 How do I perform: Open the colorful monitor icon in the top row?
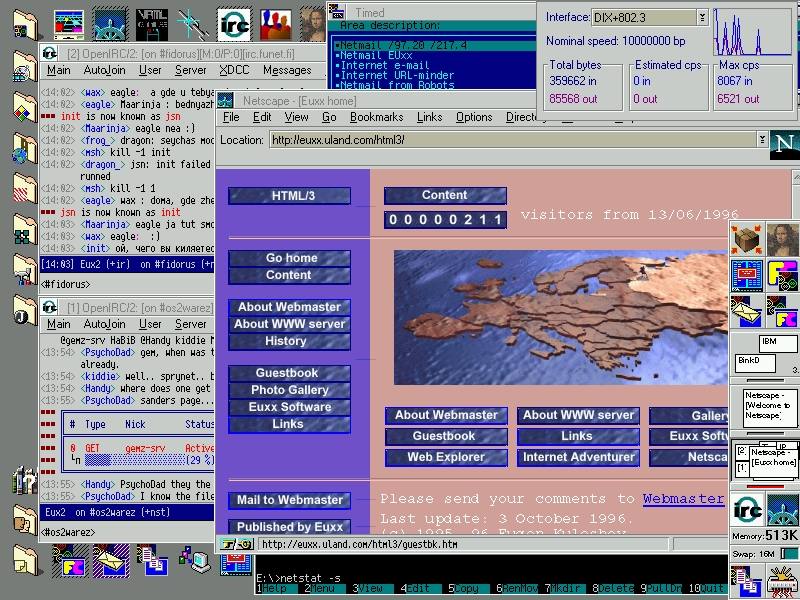[x=69, y=24]
